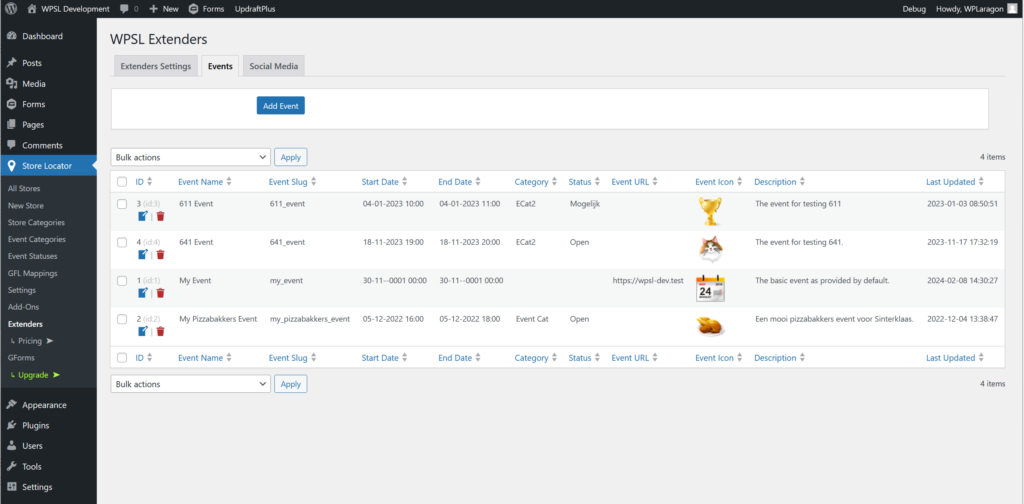Open the bottom Bulk actions dropdown
The height and width of the screenshot is (504, 1024).
click(190, 384)
